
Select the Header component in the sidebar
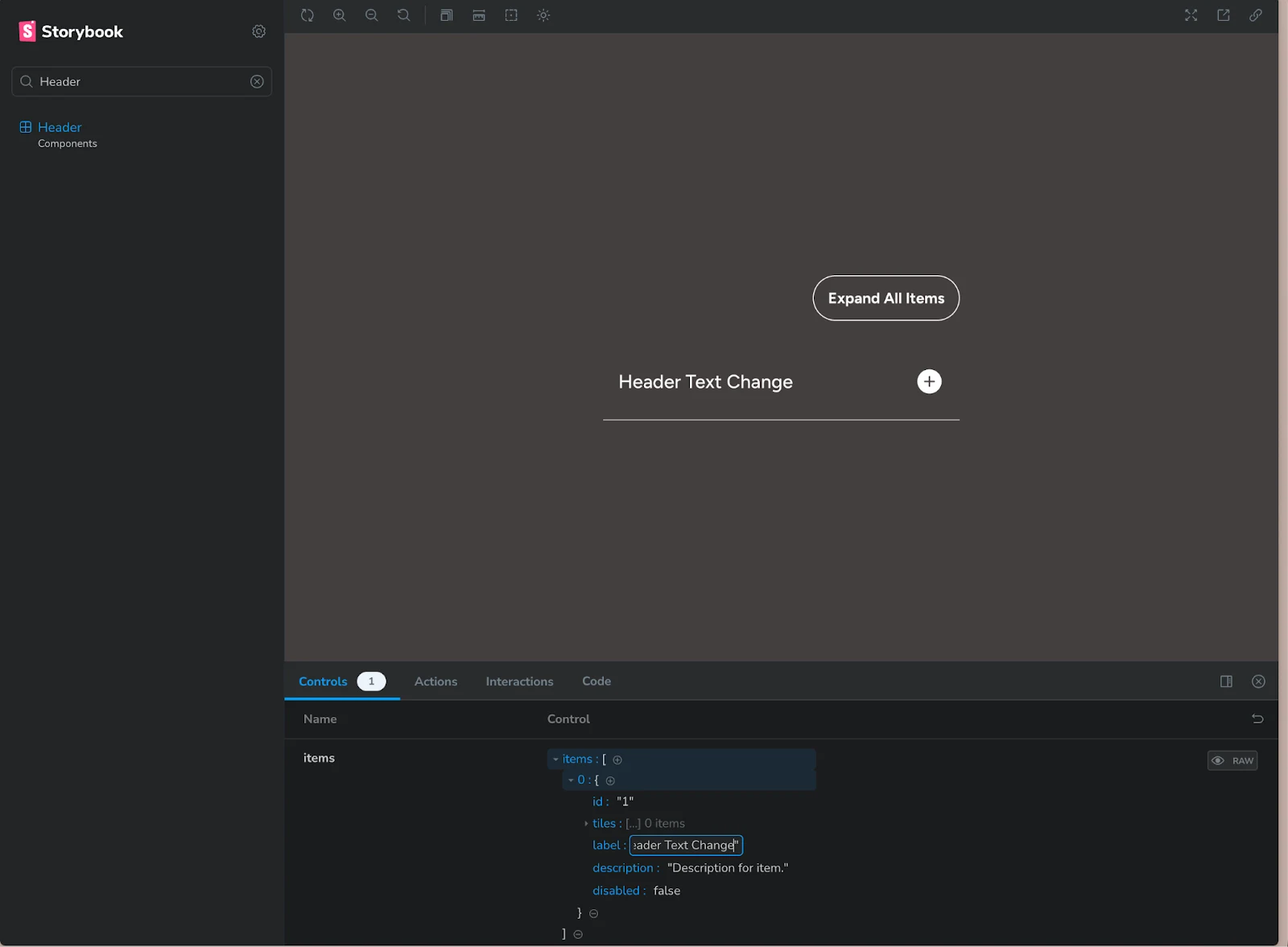[59, 127]
